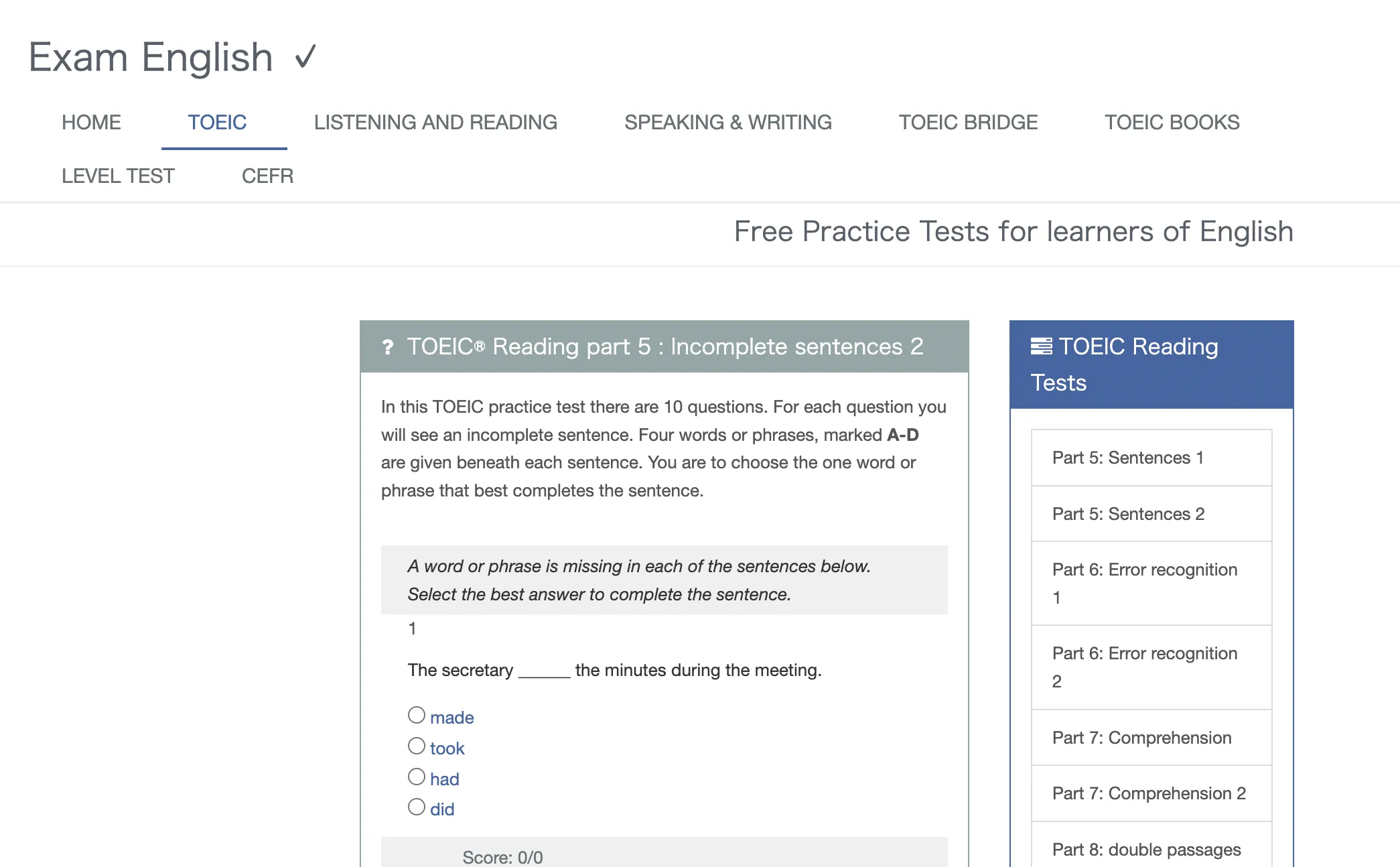Click the TOEIC BOOKS navigation icon

1172,122
